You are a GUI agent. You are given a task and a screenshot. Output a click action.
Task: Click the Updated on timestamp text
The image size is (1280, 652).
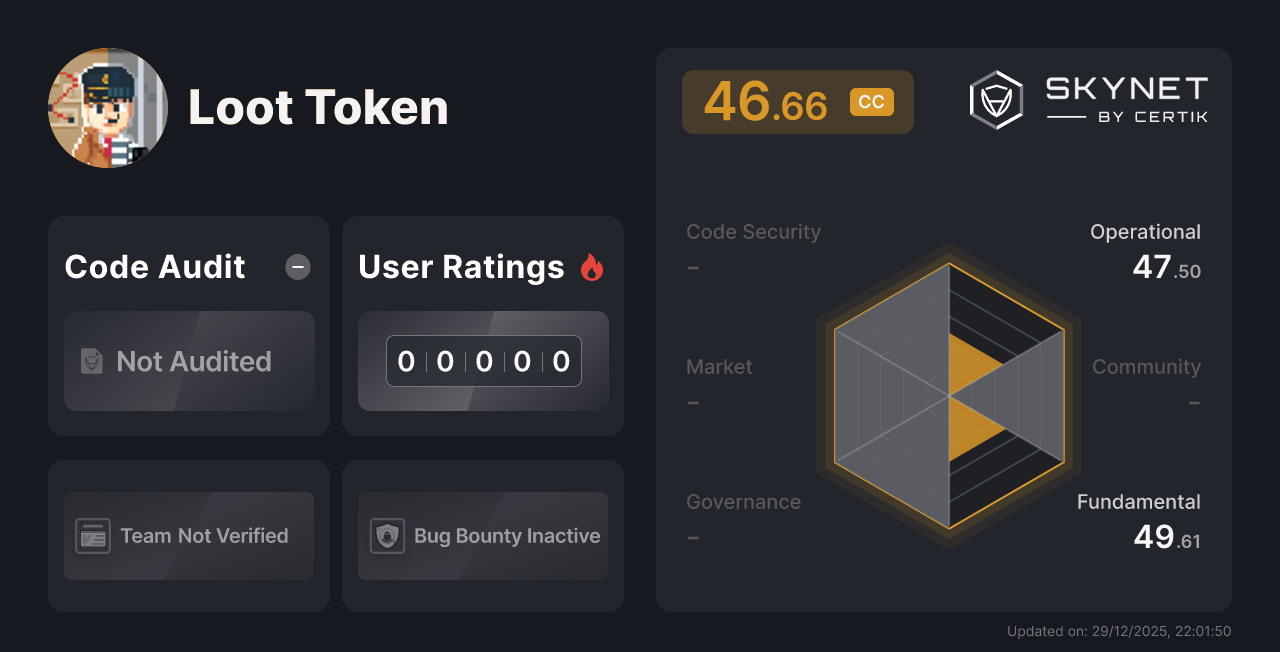(x=1120, y=631)
